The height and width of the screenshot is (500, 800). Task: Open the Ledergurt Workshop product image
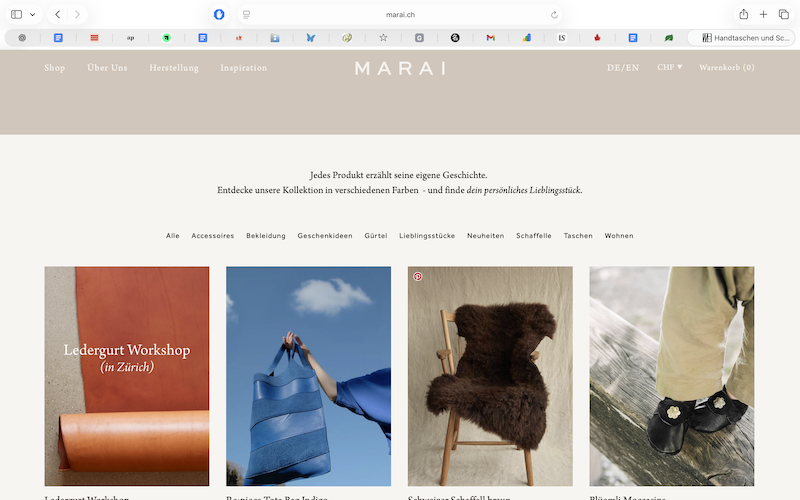click(x=127, y=376)
